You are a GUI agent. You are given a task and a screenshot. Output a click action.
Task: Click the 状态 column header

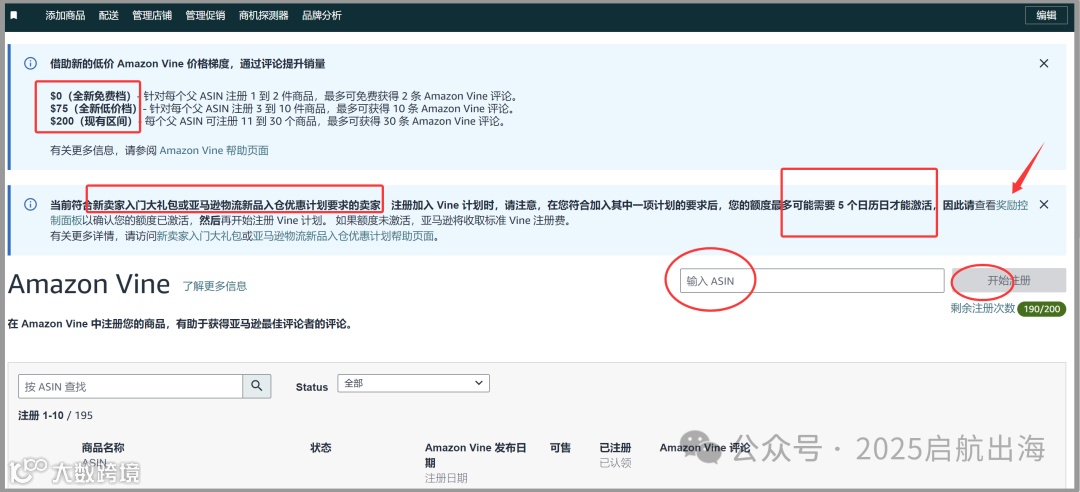click(321, 448)
